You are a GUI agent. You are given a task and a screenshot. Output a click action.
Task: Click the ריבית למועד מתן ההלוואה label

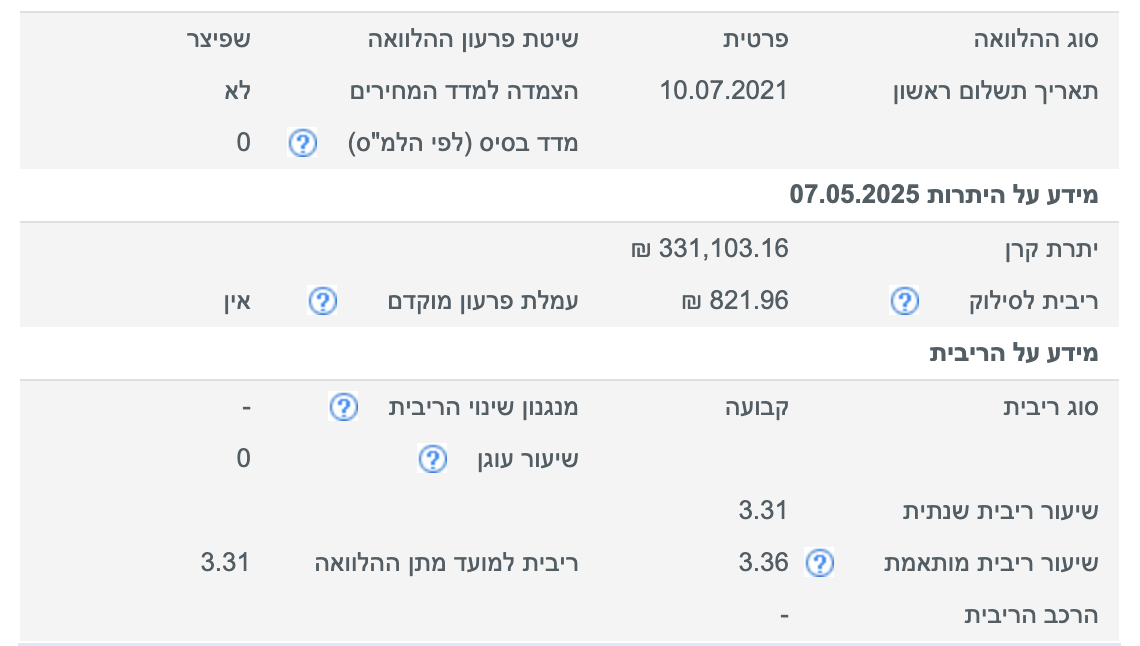448,563
